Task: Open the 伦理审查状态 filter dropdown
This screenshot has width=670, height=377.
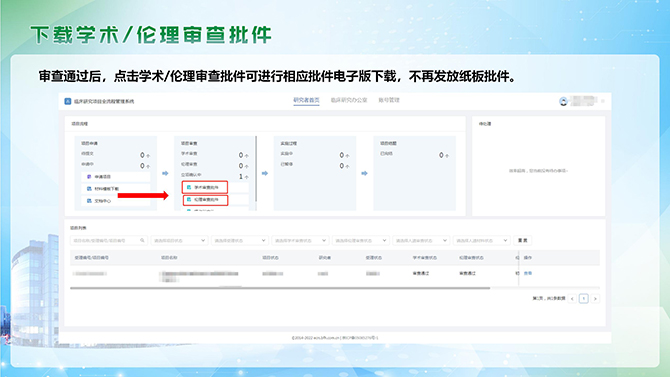Action: point(361,241)
